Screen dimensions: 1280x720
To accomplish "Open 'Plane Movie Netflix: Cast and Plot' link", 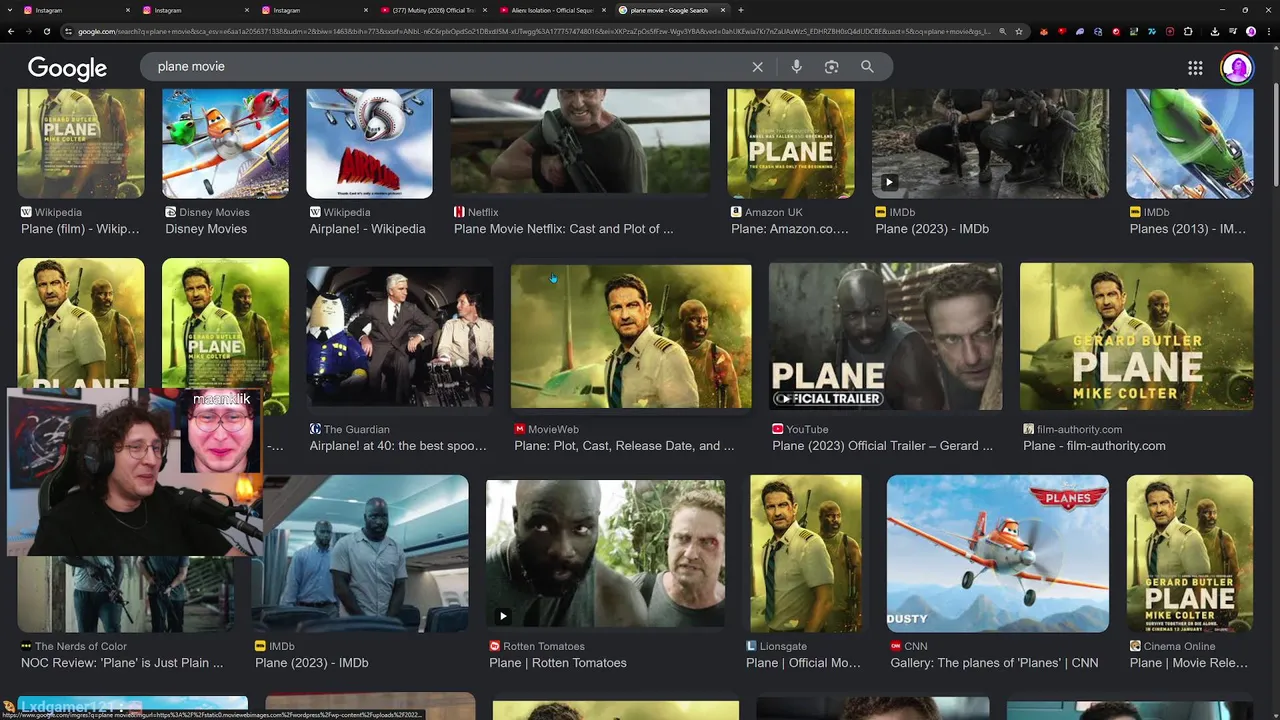I will point(563,229).
